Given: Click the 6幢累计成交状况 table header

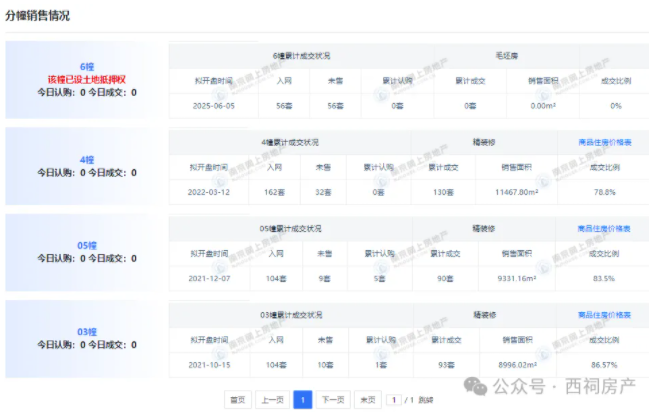Looking at the screenshot, I should [x=301, y=56].
